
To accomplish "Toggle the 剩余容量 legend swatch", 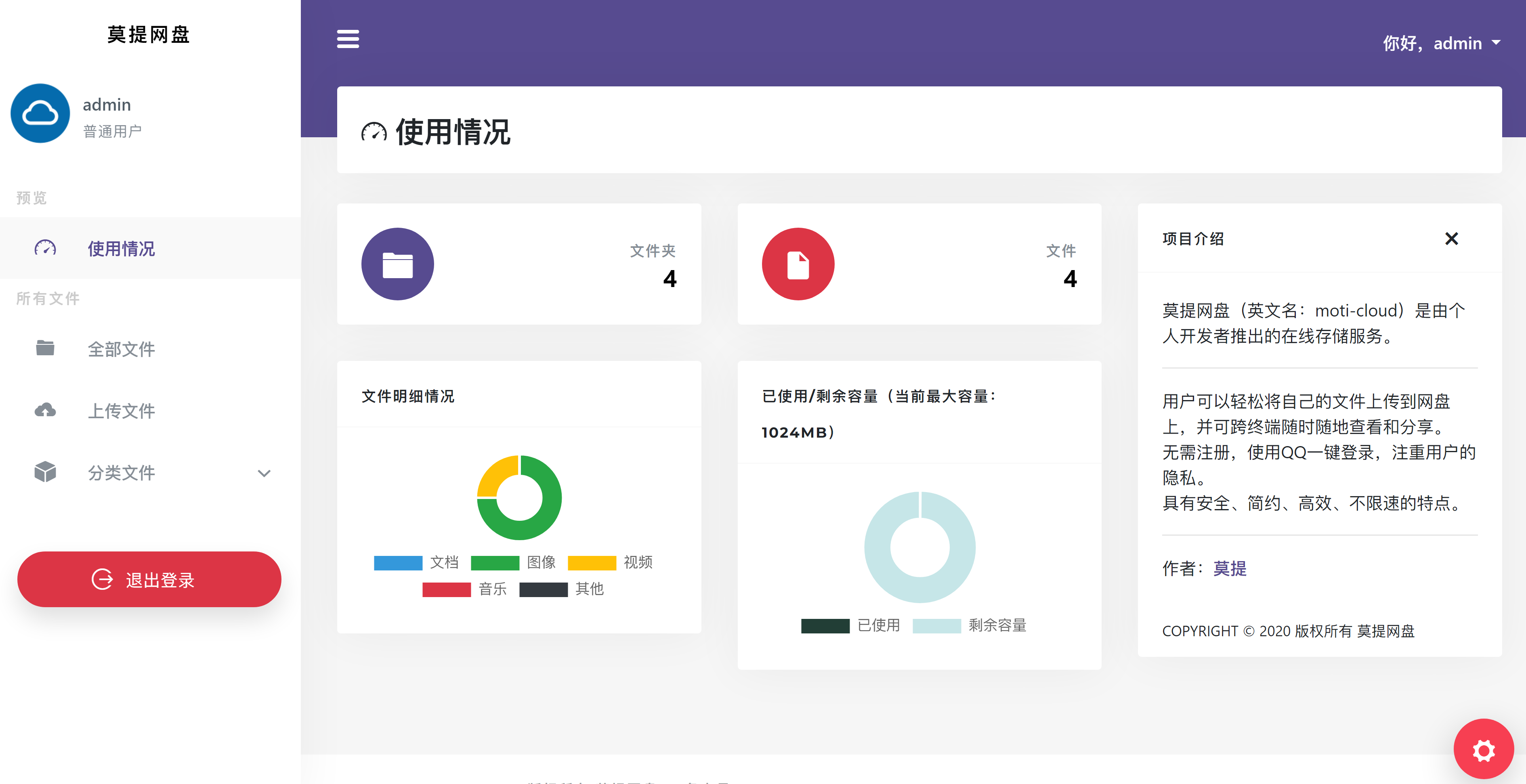I will [x=936, y=626].
